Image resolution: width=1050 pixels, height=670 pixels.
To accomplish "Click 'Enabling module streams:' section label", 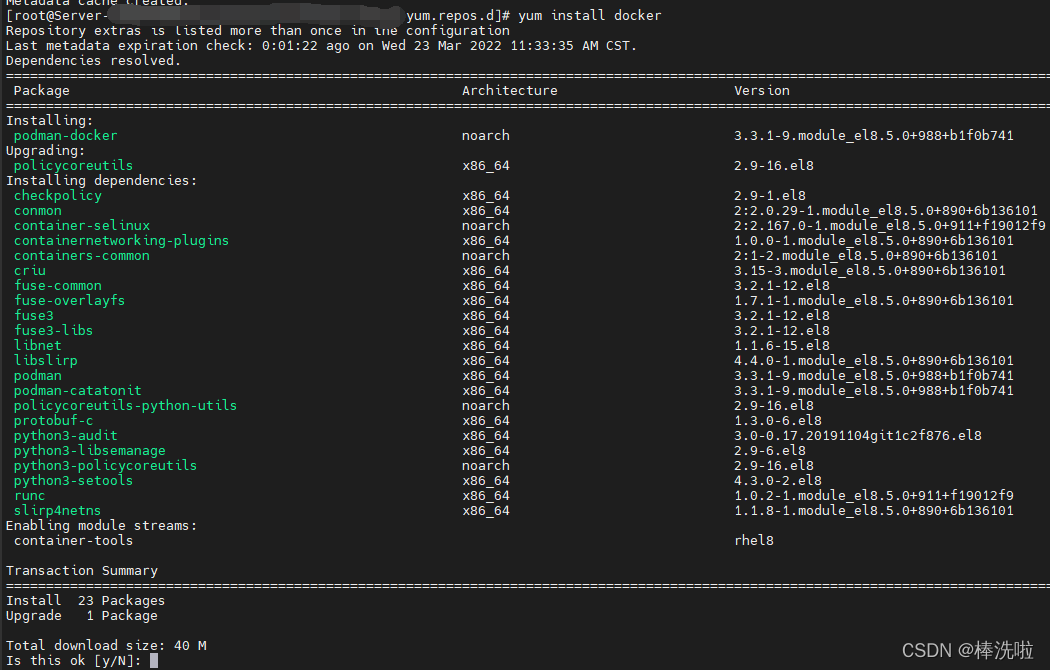I will tap(102, 525).
